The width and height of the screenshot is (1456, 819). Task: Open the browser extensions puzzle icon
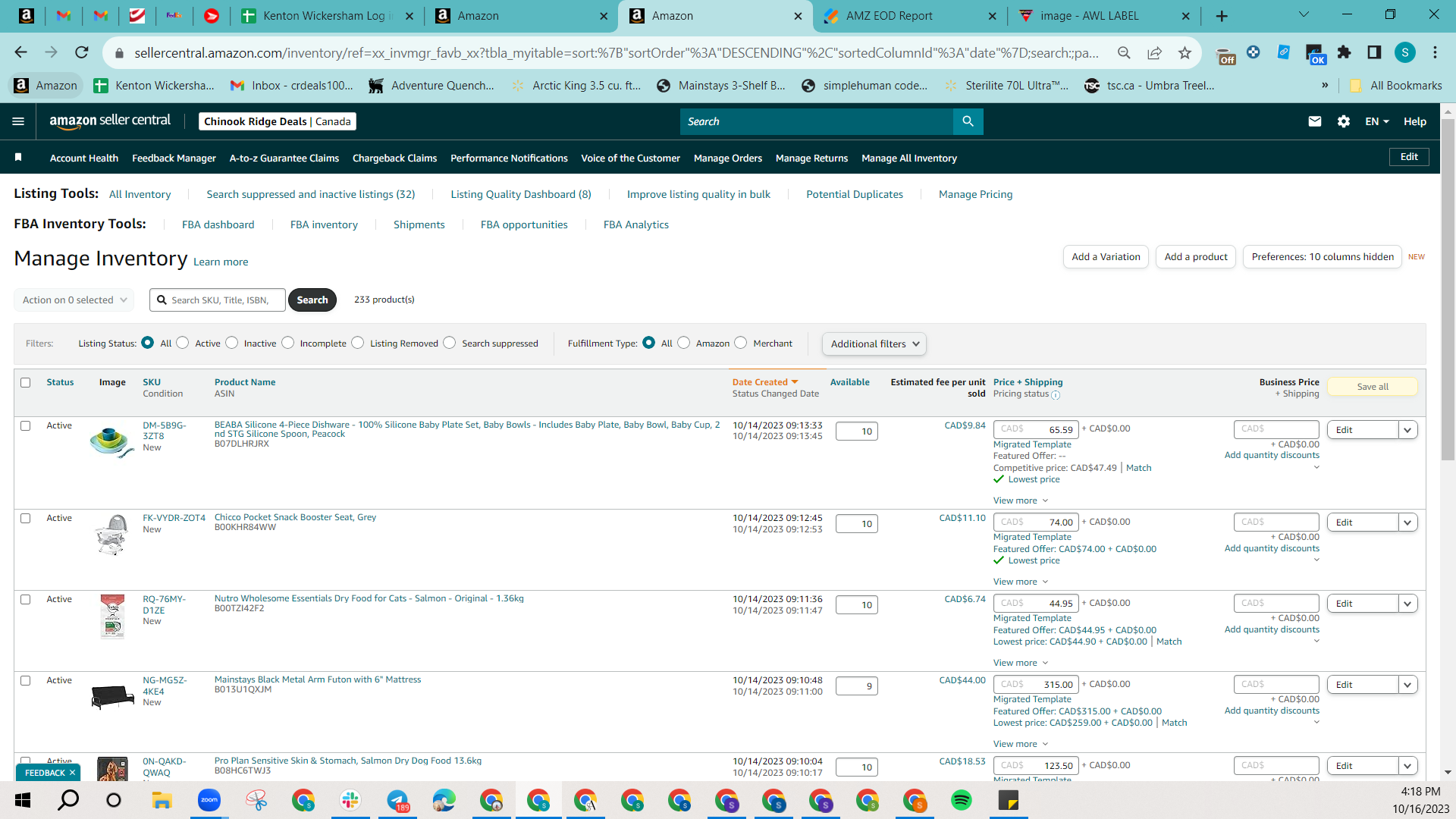1344,52
